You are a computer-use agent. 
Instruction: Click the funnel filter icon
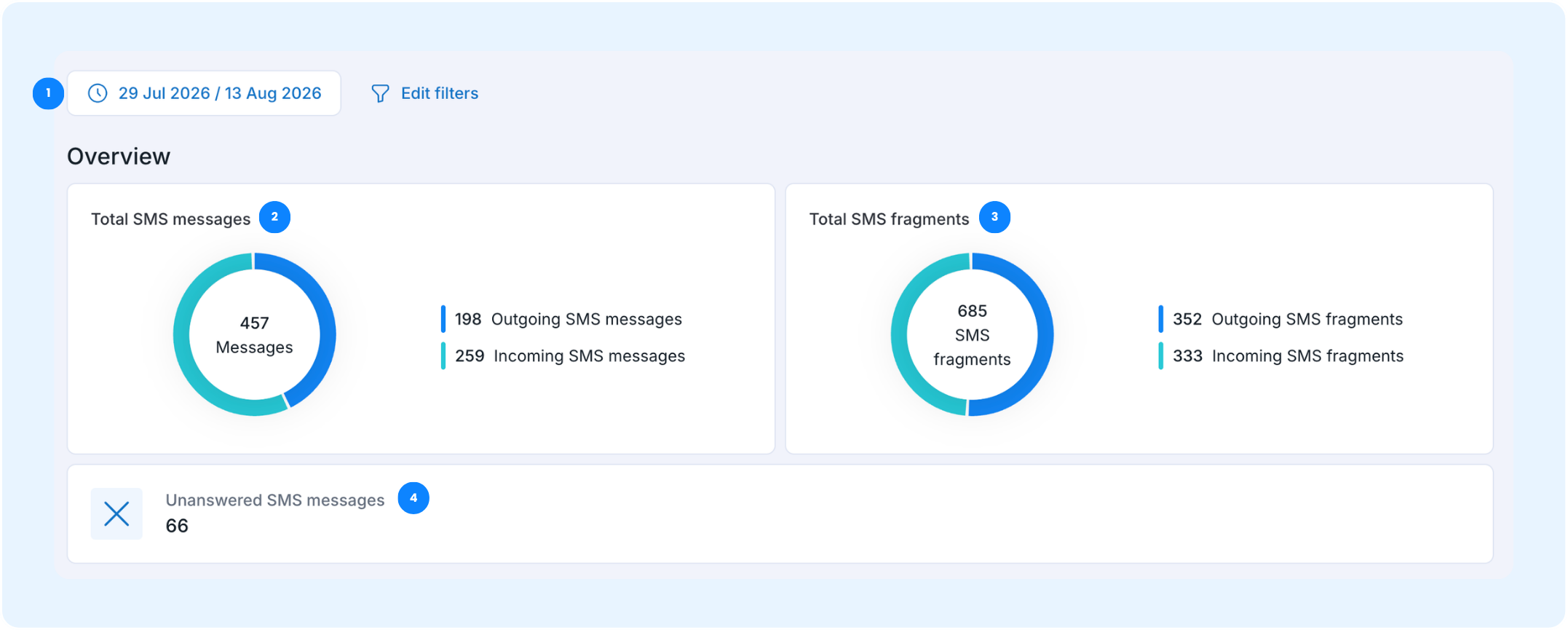pos(380,93)
